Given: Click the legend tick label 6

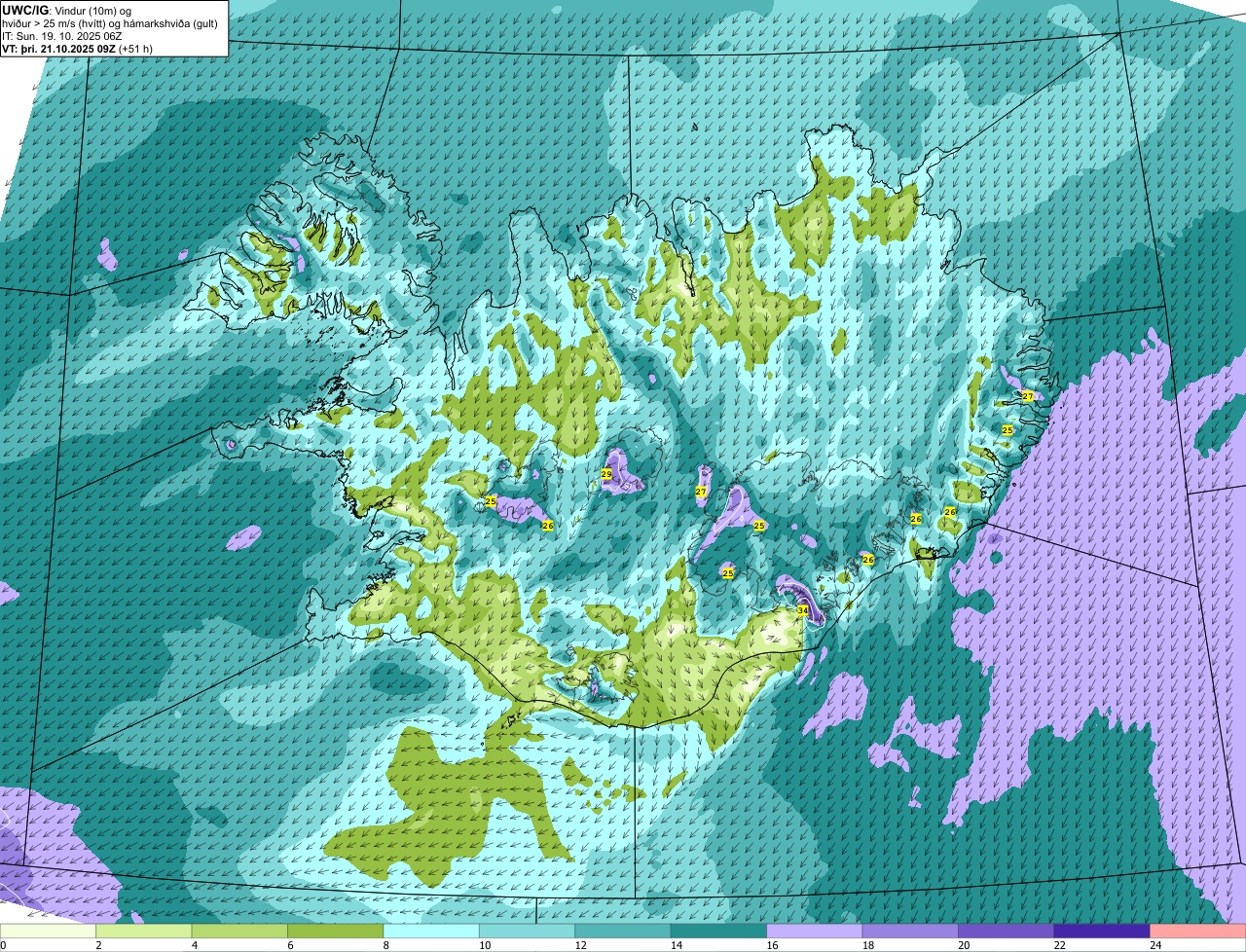Looking at the screenshot, I should 290,944.
